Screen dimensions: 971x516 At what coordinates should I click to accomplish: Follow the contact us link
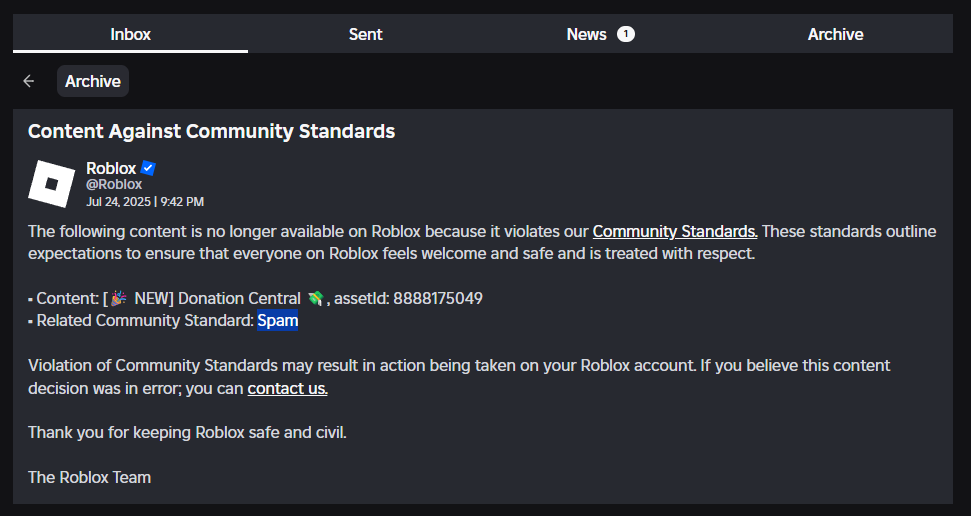(x=288, y=388)
